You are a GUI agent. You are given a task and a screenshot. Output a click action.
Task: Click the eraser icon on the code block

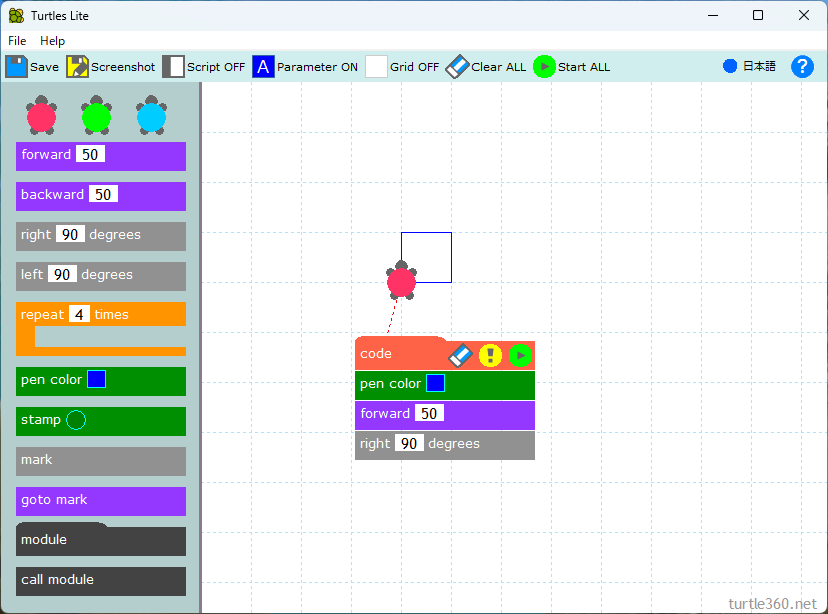(460, 355)
